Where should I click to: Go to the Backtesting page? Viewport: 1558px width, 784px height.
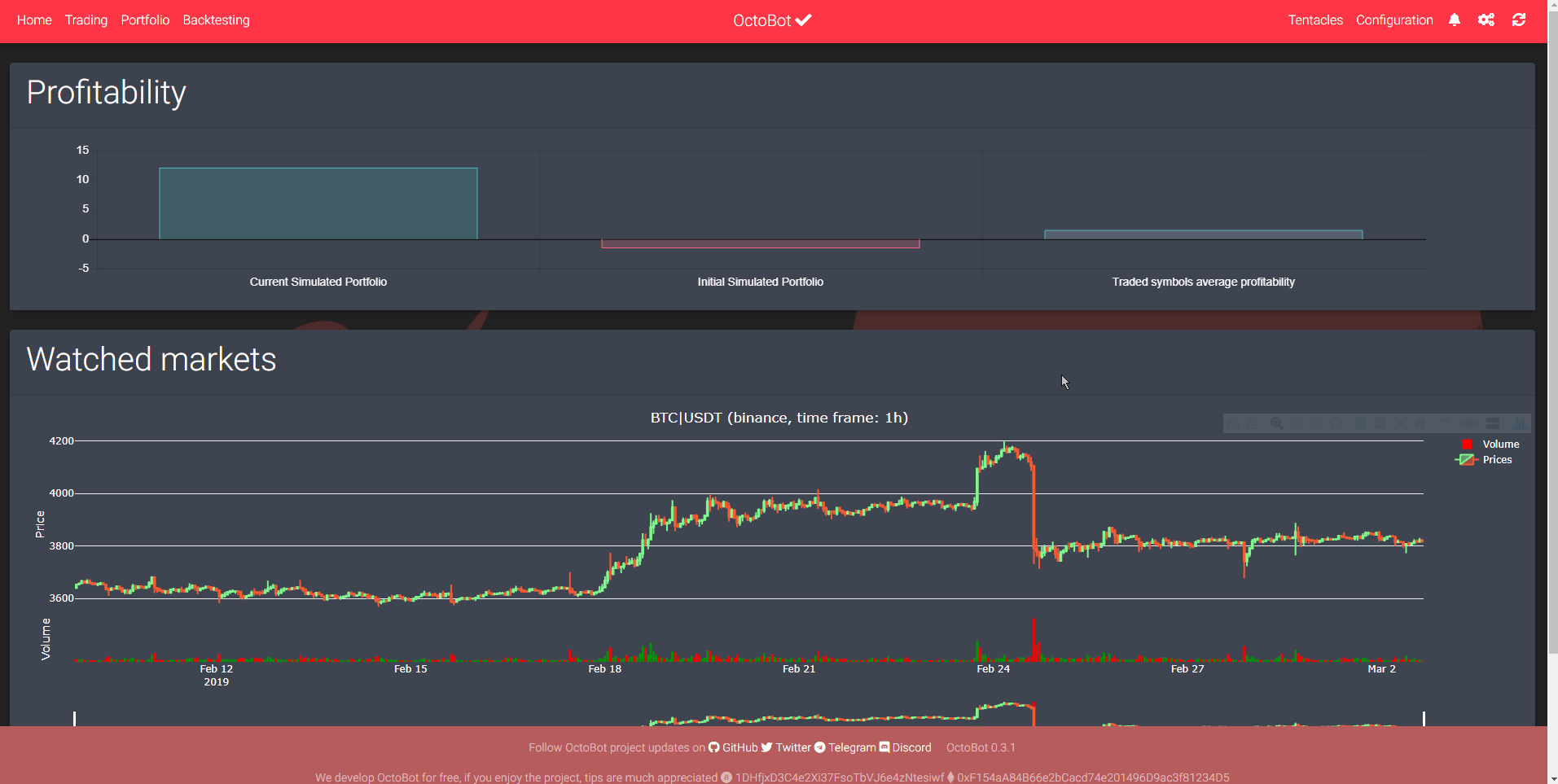(216, 20)
